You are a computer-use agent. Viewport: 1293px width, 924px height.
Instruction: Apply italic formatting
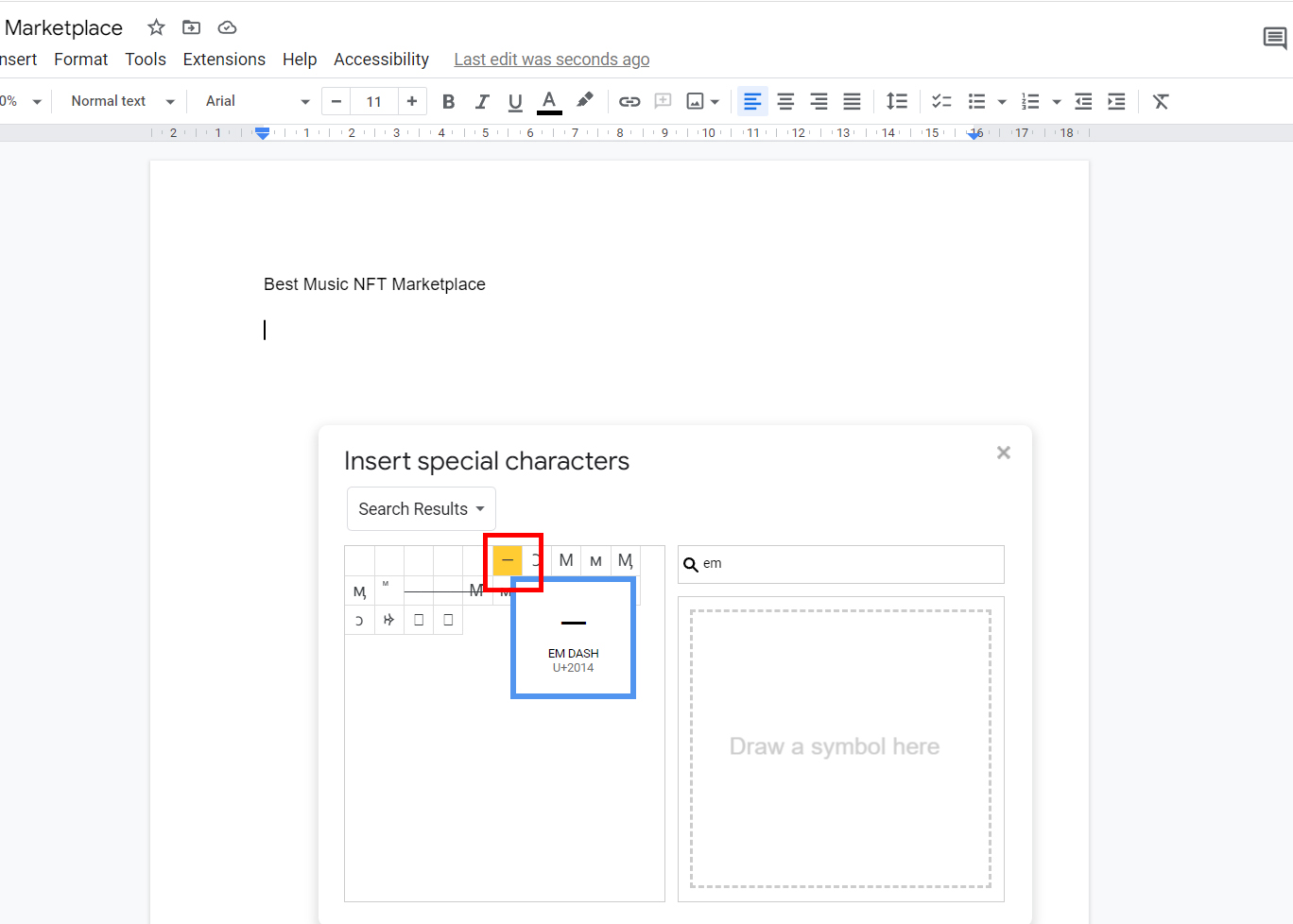pos(482,101)
